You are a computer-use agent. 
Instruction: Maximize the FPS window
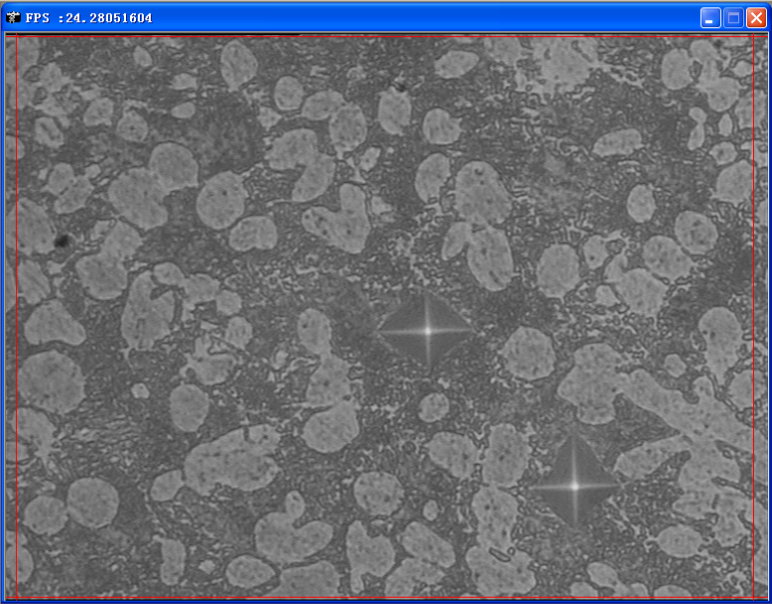[733, 18]
